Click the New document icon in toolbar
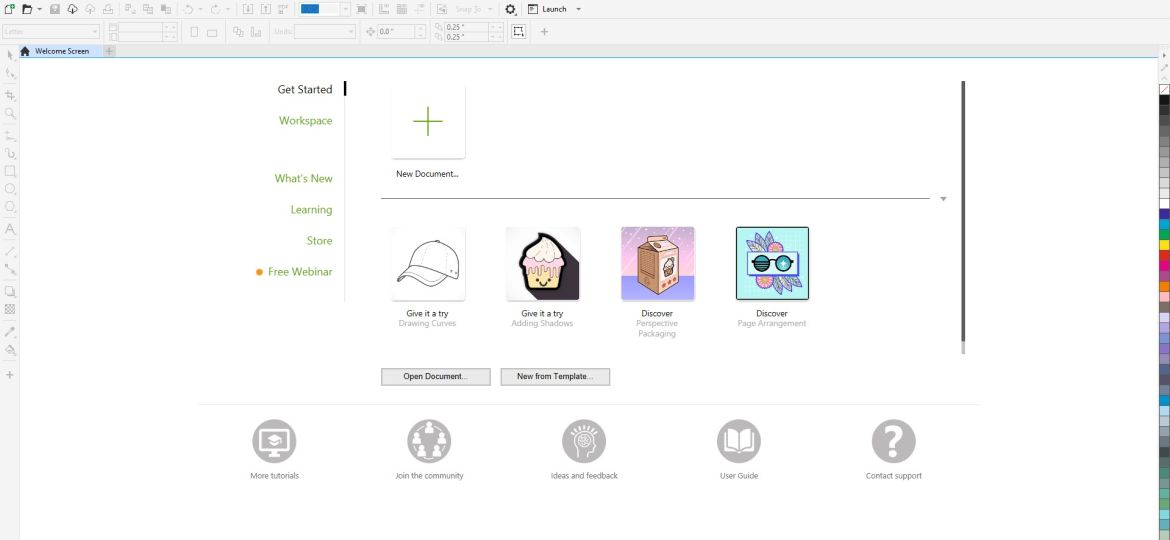This screenshot has width=1170, height=540. click(10, 9)
